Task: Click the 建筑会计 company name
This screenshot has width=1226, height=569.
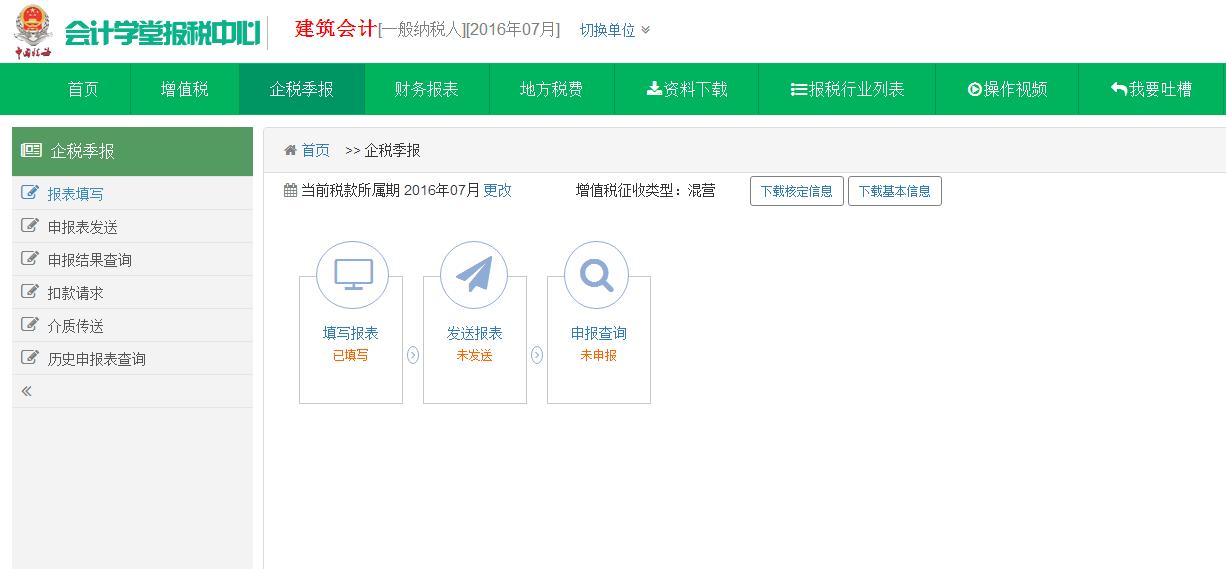Action: (335, 29)
